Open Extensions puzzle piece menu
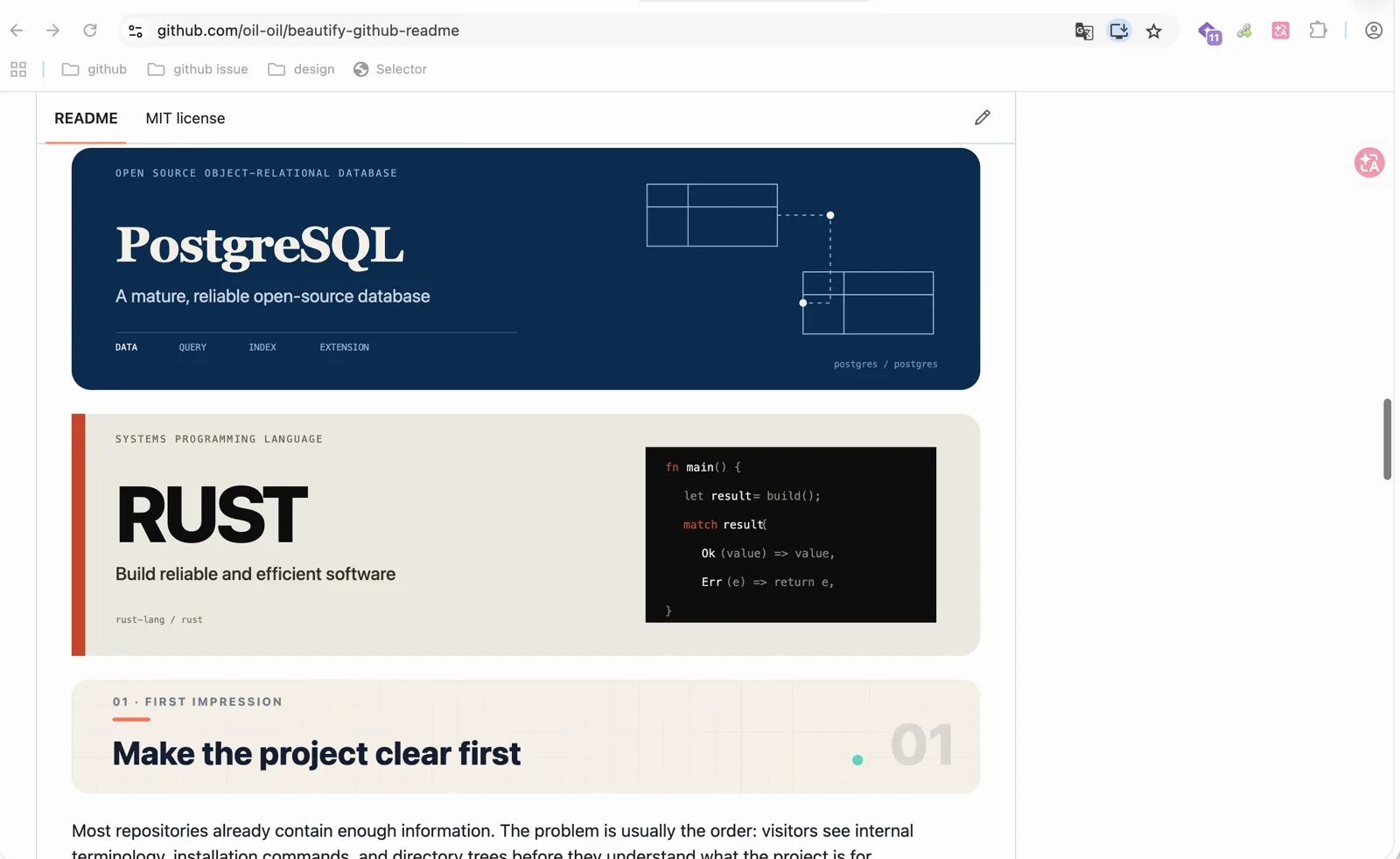This screenshot has width=1400, height=859. 1318,31
